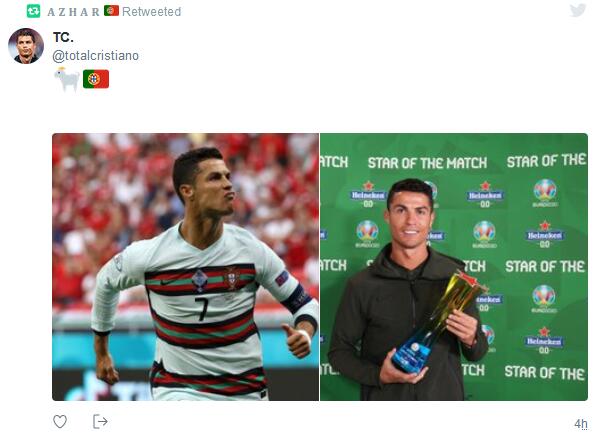
Task: Click Star of the Match text in photo
Action: tap(427, 163)
